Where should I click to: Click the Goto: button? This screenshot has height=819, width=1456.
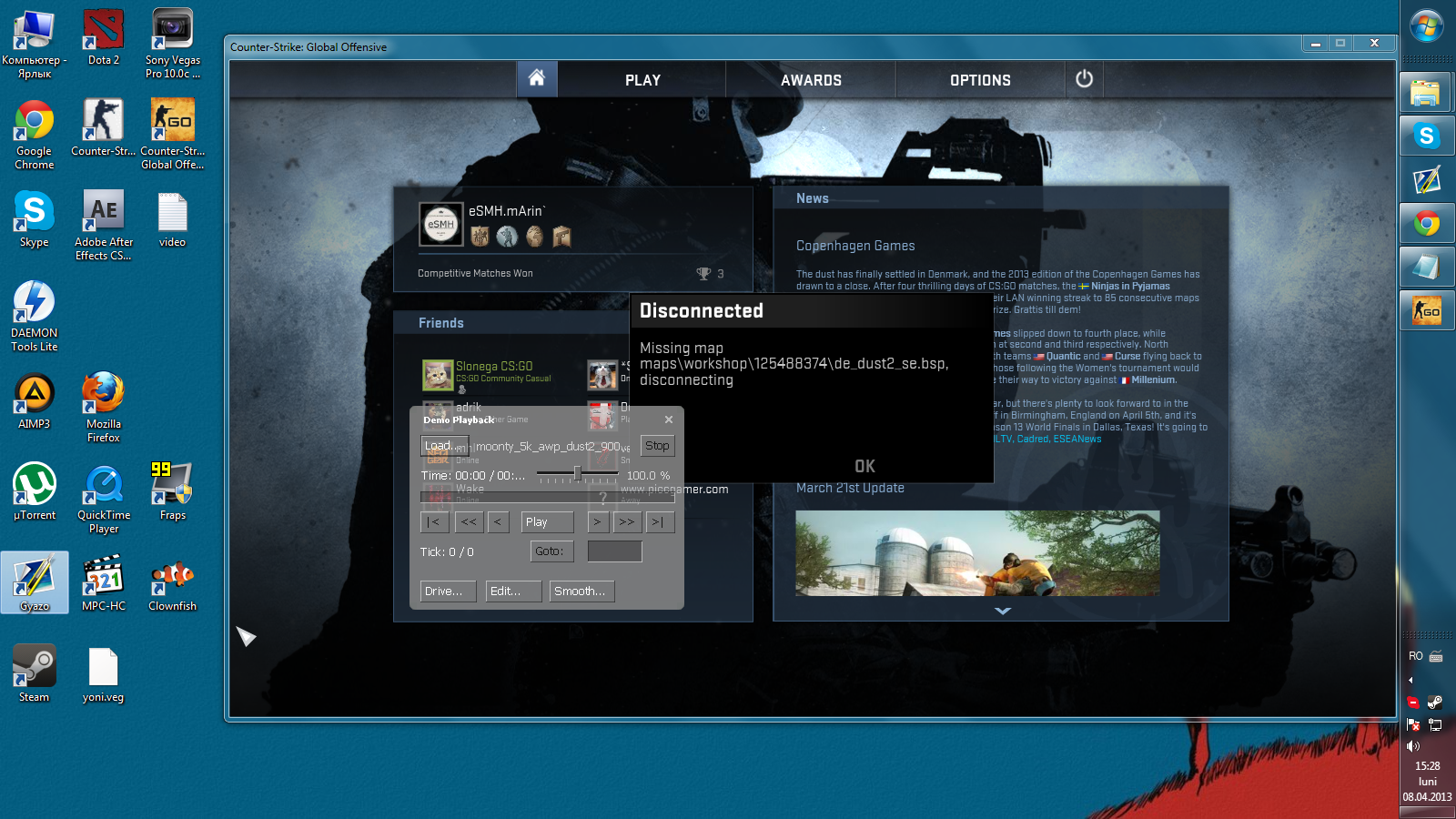click(552, 551)
